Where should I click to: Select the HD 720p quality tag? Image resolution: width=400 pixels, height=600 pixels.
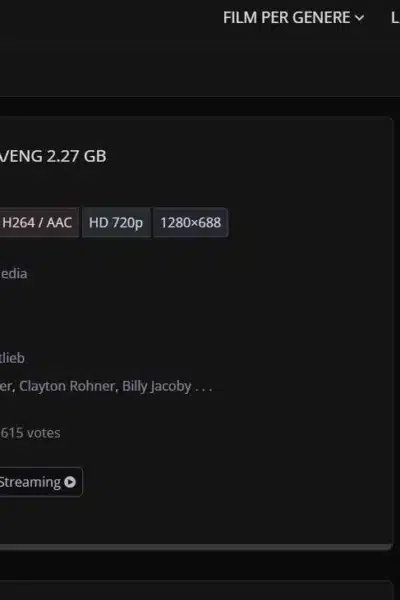(116, 223)
